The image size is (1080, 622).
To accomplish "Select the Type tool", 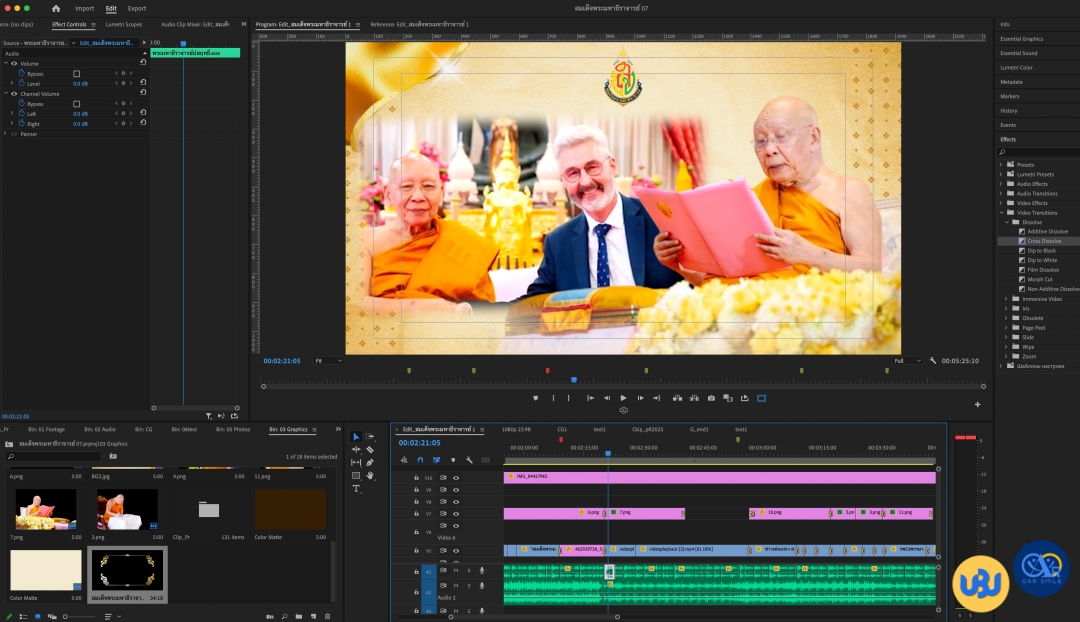I will [357, 489].
